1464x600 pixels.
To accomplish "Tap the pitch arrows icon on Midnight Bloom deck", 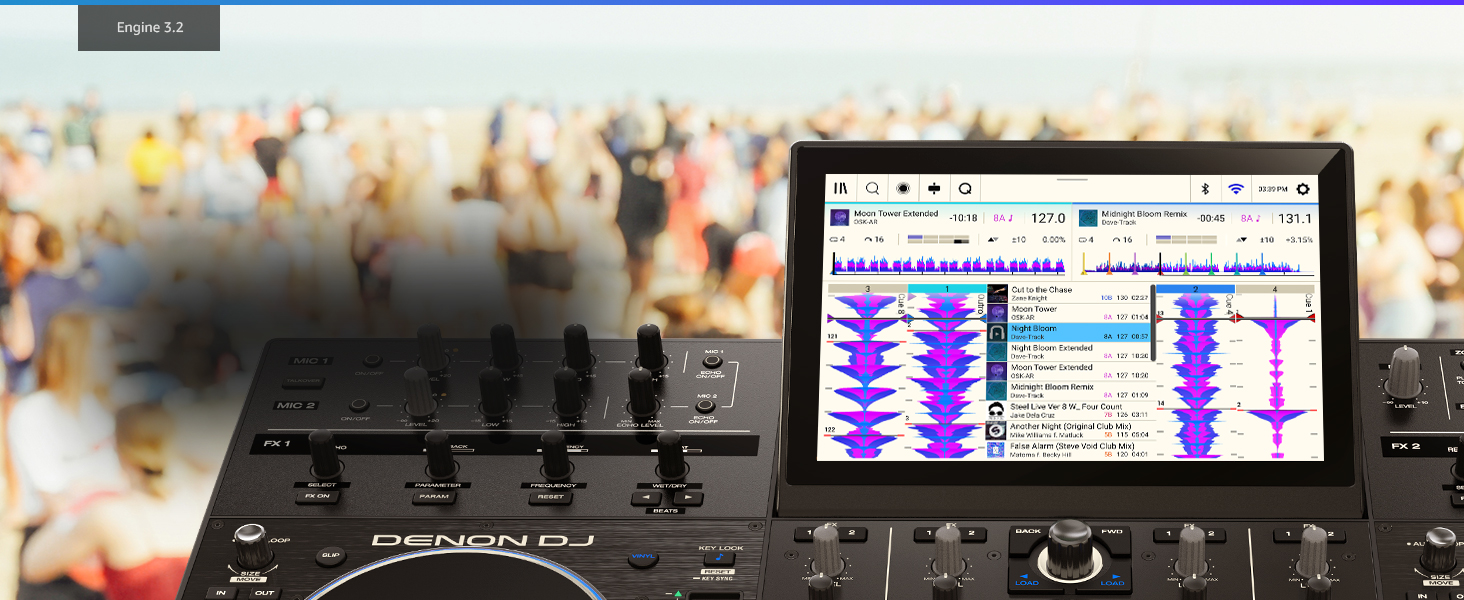I will 1240,240.
